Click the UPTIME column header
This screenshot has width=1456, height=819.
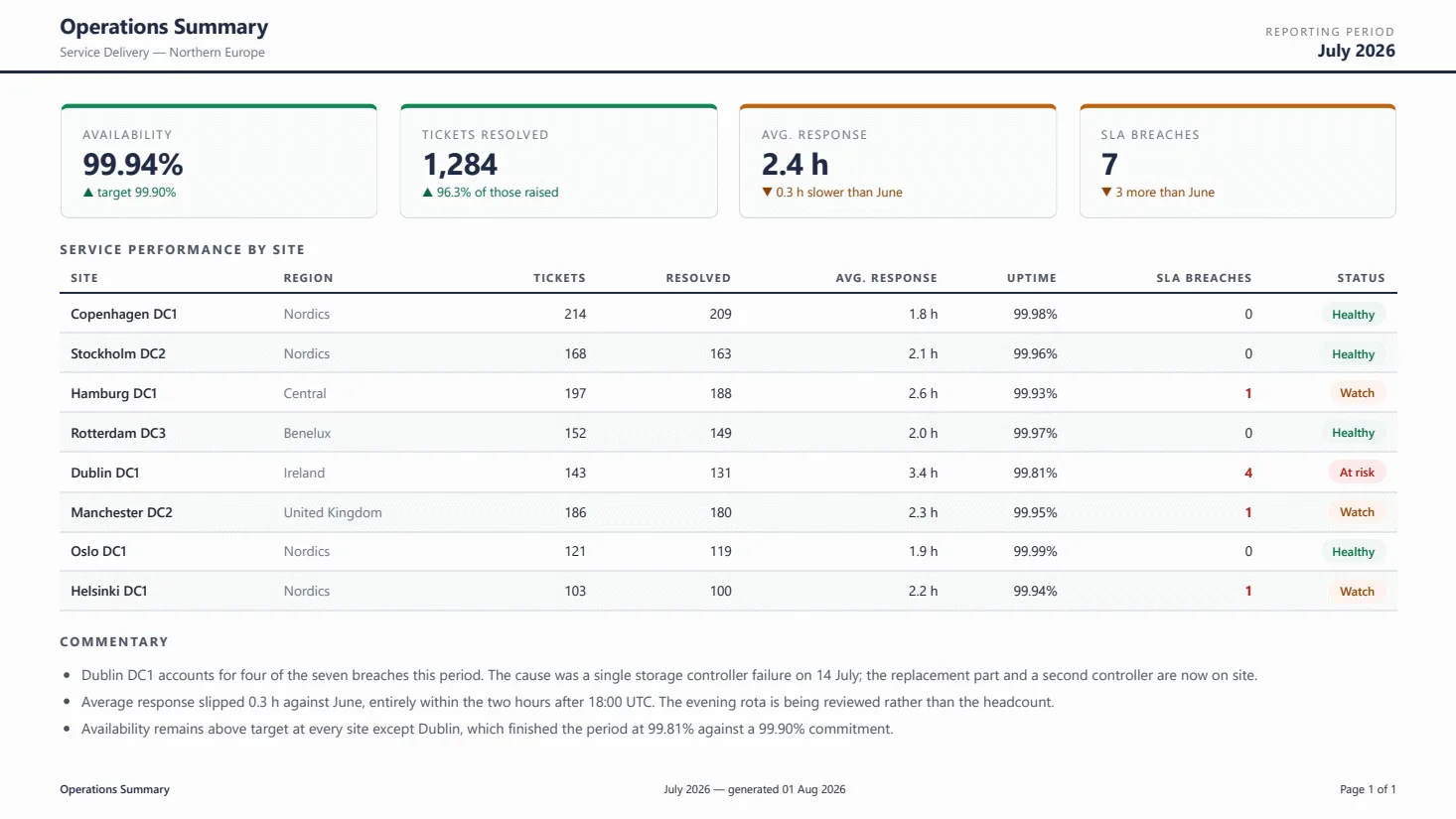tap(1032, 278)
